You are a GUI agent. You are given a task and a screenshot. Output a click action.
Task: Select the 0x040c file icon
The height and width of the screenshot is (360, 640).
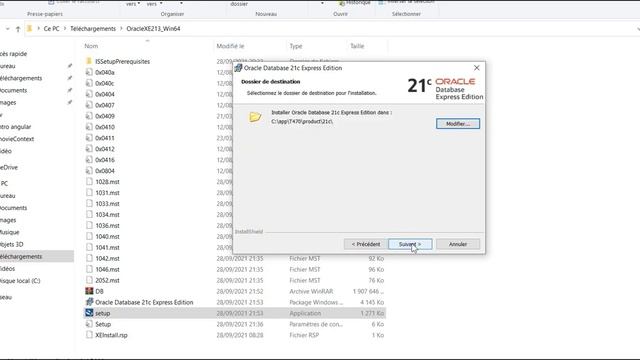[89, 83]
